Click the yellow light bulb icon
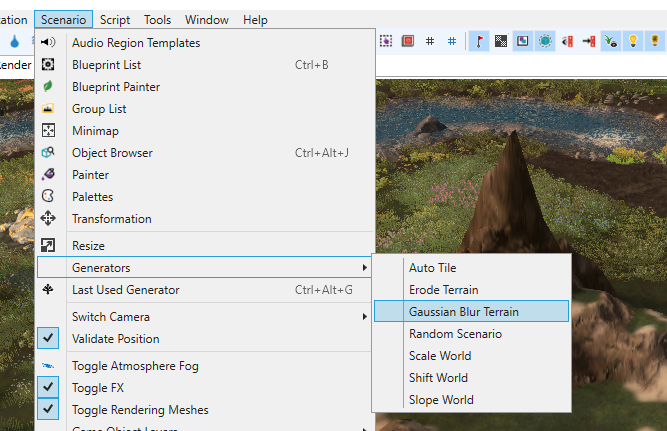 coord(633,41)
